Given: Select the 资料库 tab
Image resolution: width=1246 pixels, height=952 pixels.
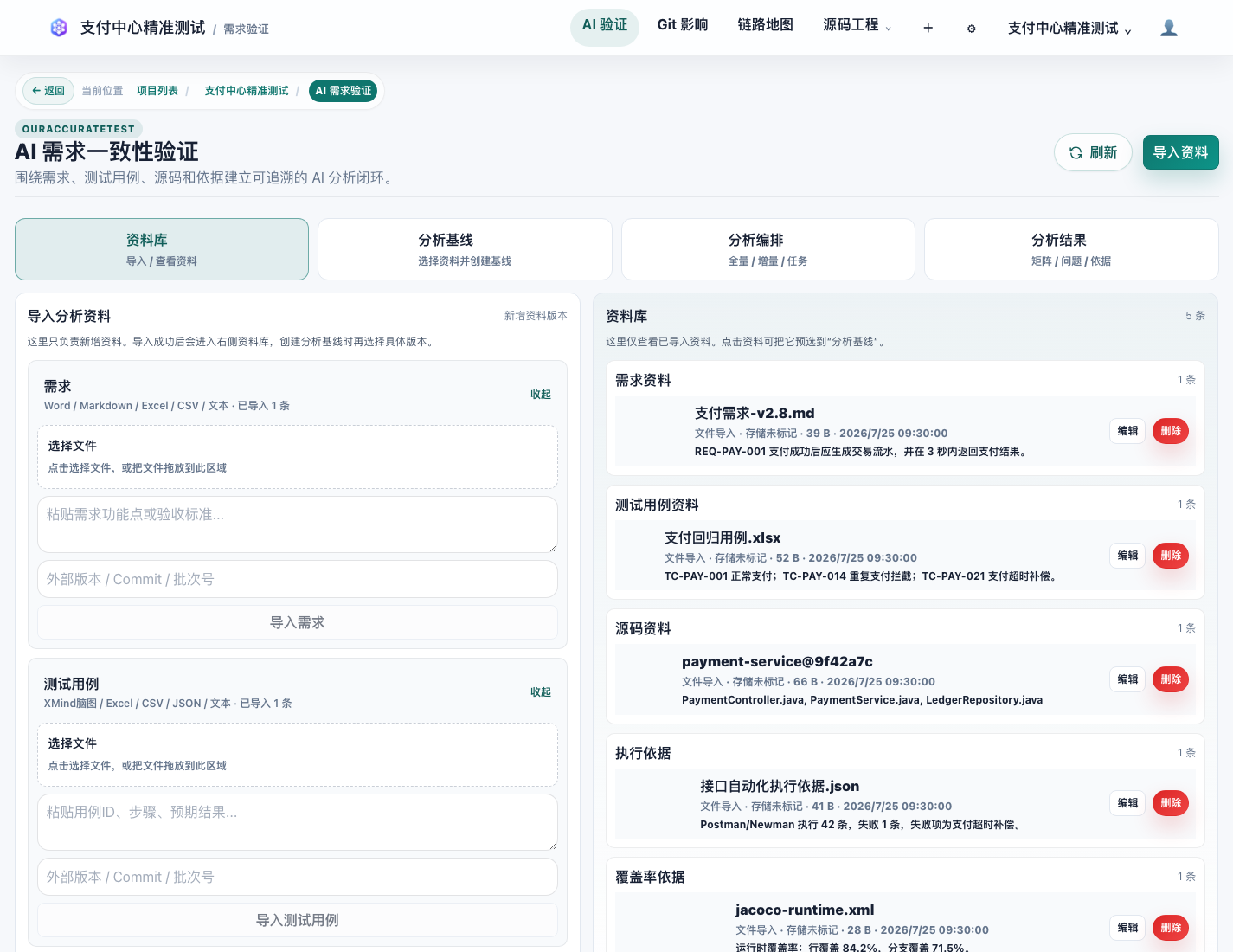Looking at the screenshot, I should coord(162,249).
